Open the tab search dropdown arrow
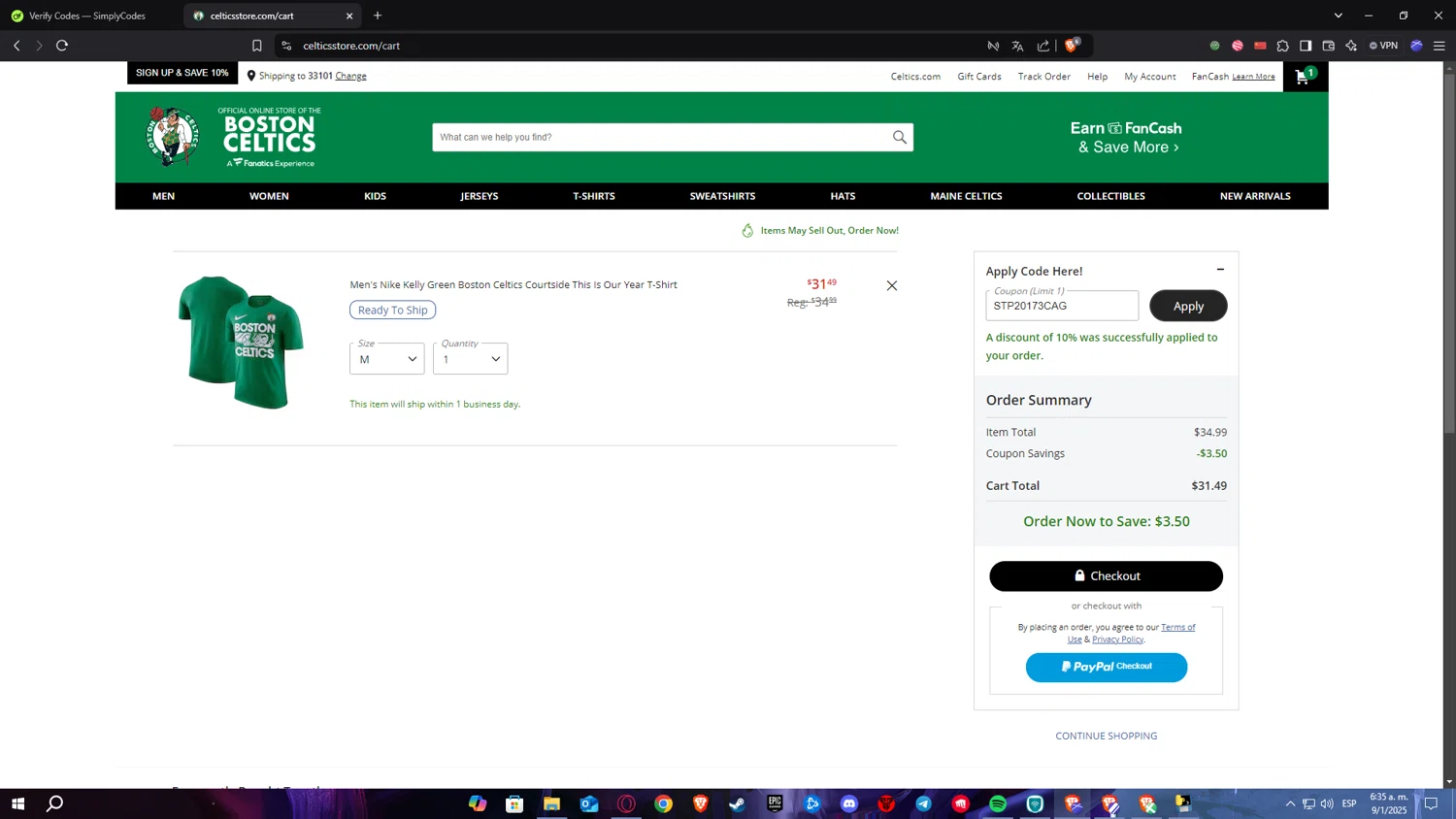The height and width of the screenshot is (819, 1456). pyautogui.click(x=1338, y=16)
